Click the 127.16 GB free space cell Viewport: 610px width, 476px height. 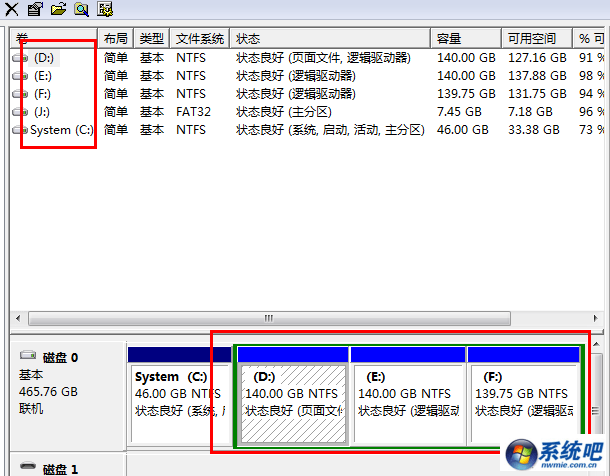pyautogui.click(x=537, y=58)
